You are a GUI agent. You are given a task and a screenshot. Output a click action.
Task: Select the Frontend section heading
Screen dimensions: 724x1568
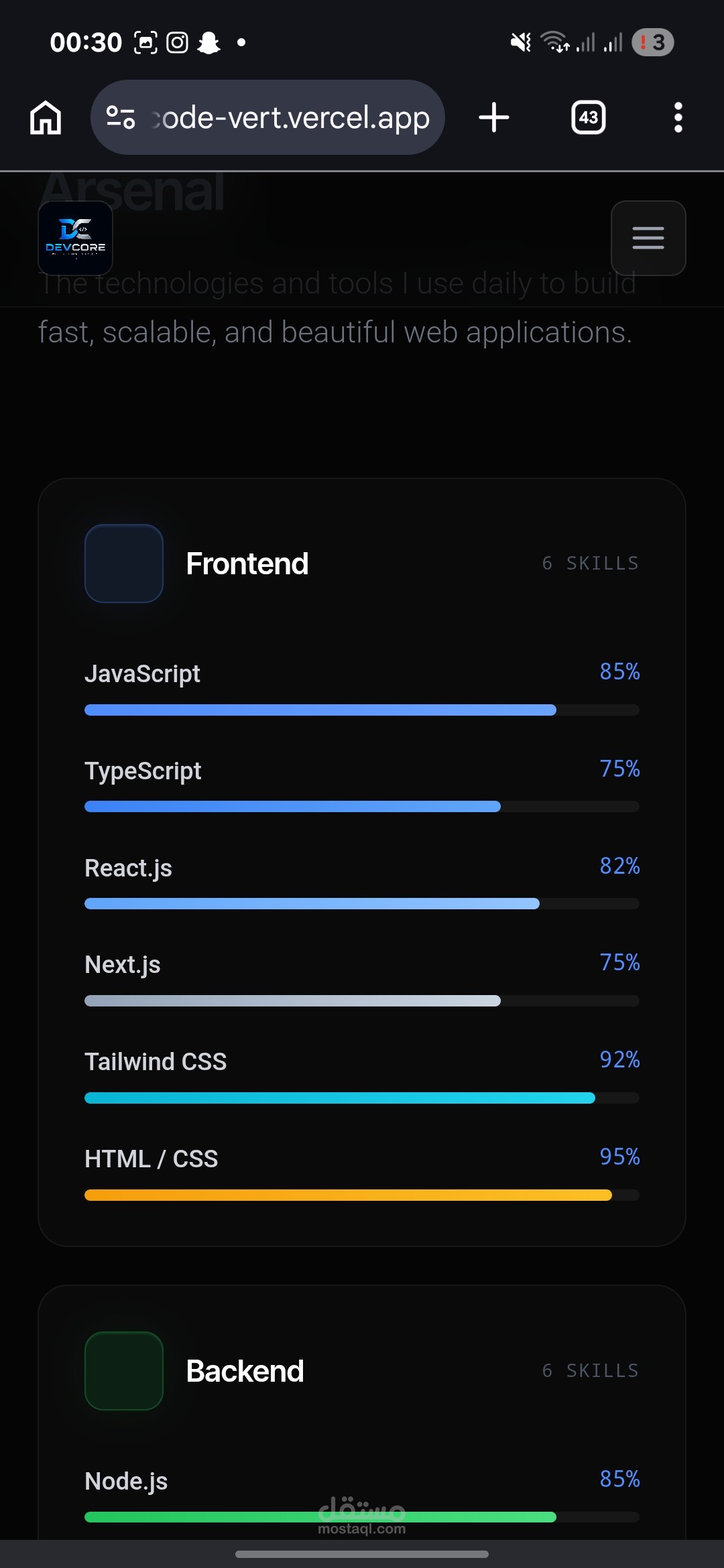click(x=247, y=564)
